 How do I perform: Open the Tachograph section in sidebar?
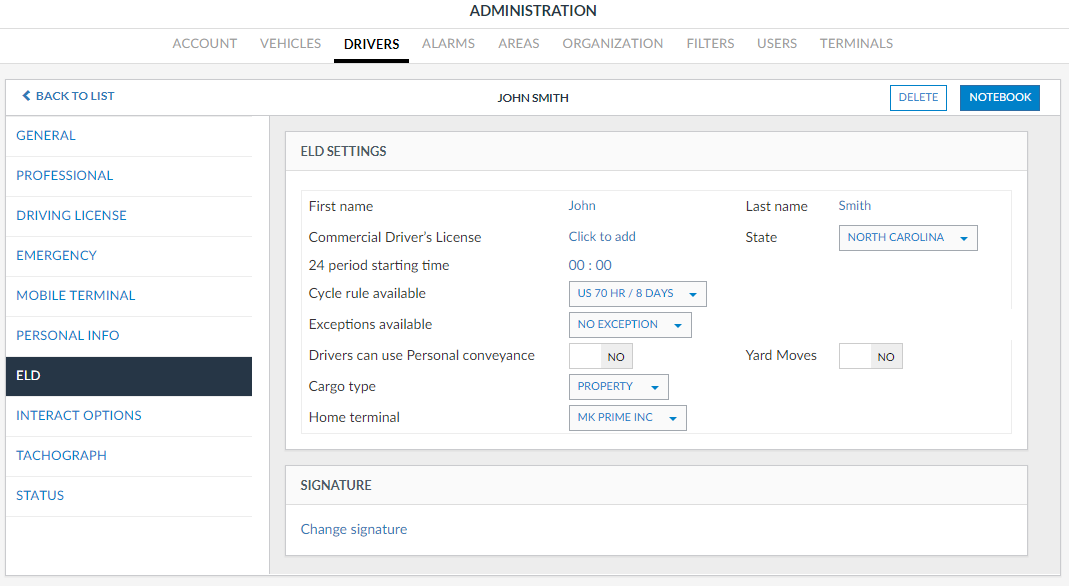61,456
